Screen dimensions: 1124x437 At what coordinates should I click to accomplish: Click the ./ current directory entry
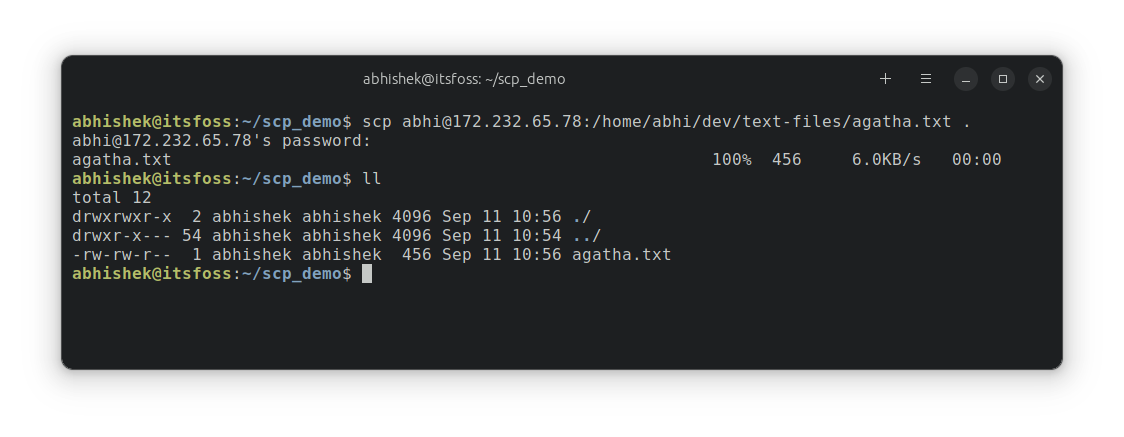[x=582, y=217]
